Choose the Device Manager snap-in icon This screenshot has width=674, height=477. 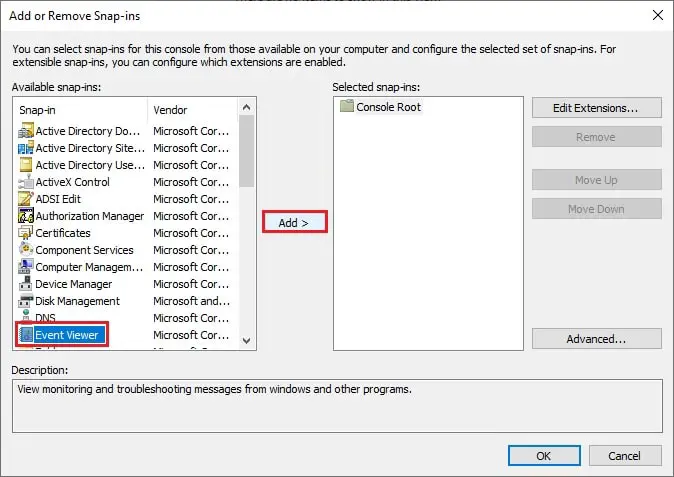click(x=27, y=284)
